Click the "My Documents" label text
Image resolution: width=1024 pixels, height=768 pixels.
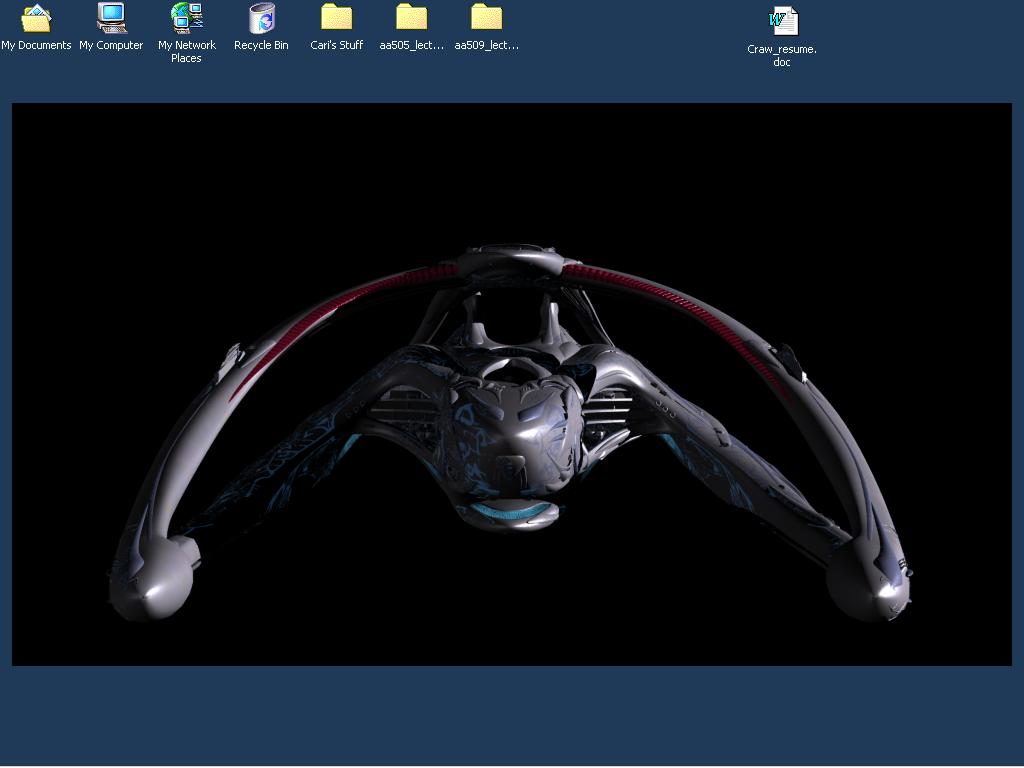(x=36, y=45)
